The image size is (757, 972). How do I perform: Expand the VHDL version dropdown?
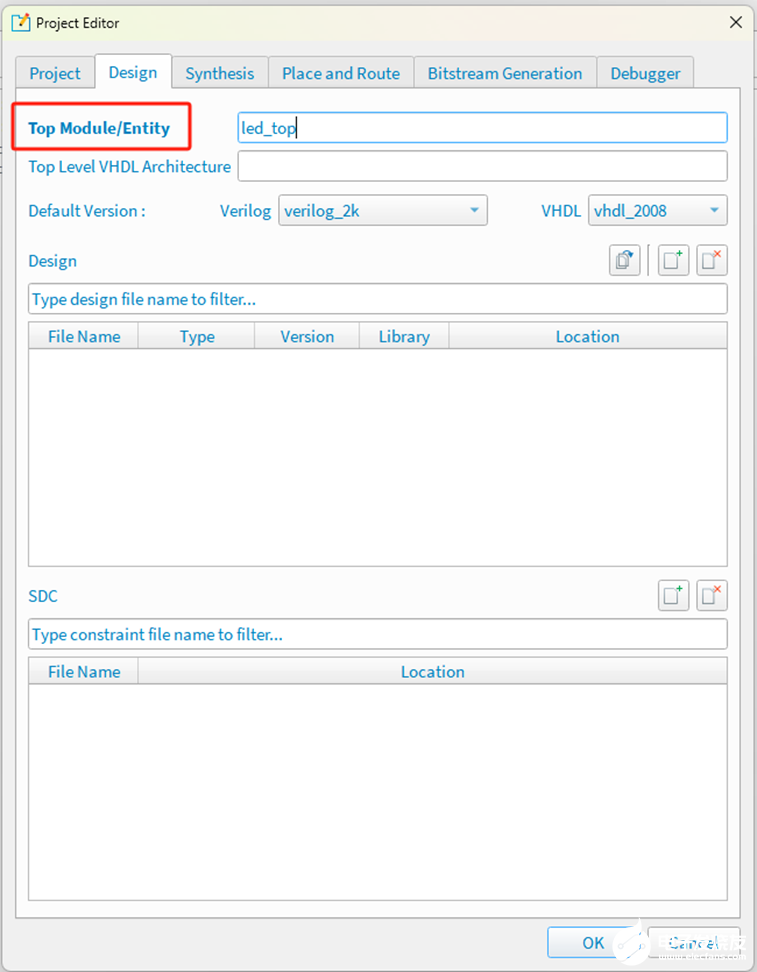pos(657,211)
